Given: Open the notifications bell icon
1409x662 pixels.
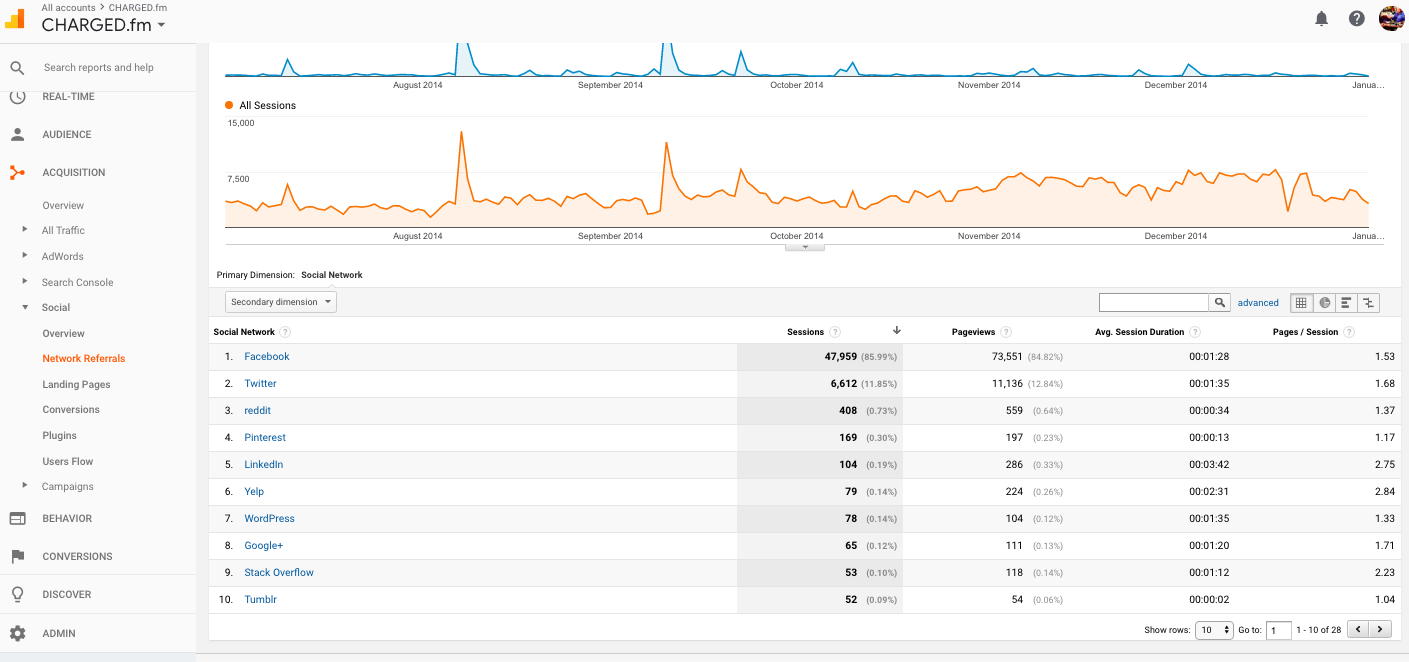Looking at the screenshot, I should point(1322,18).
